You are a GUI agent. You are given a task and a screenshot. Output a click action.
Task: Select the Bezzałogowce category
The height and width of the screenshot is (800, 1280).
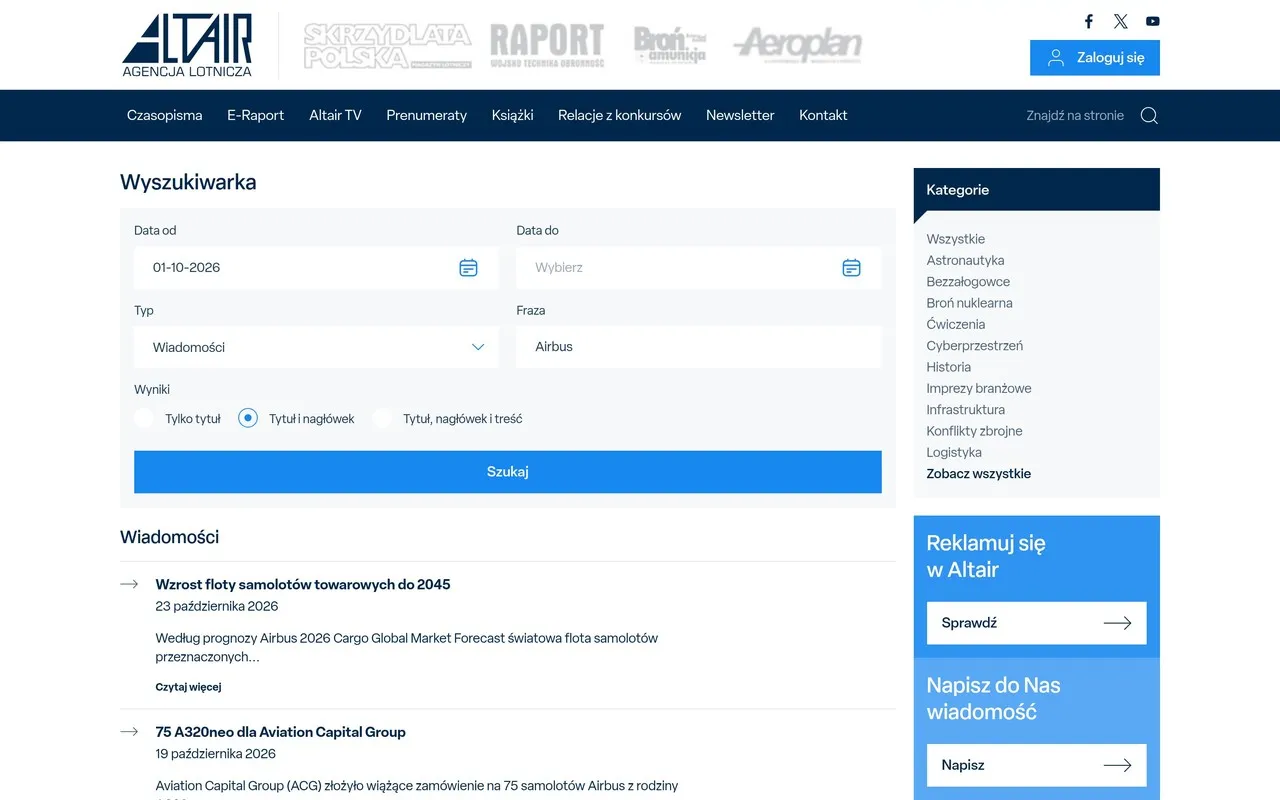(968, 282)
